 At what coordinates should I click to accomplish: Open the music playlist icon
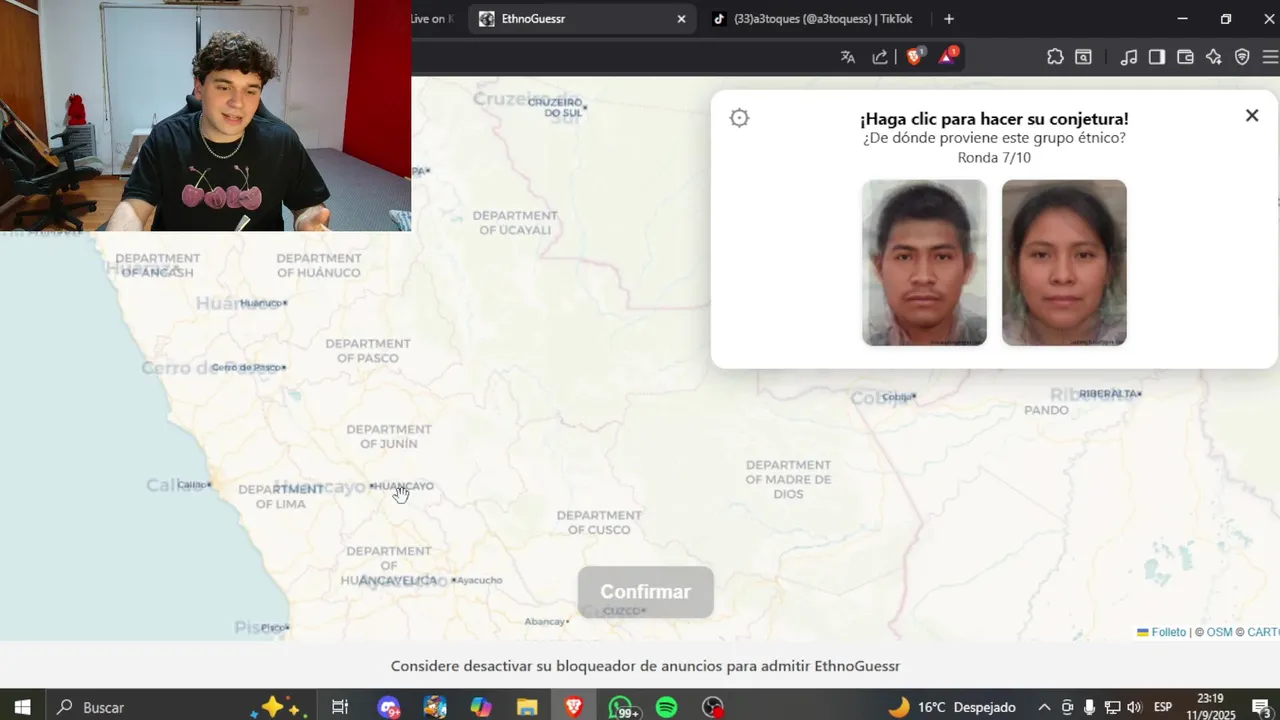(x=1129, y=57)
